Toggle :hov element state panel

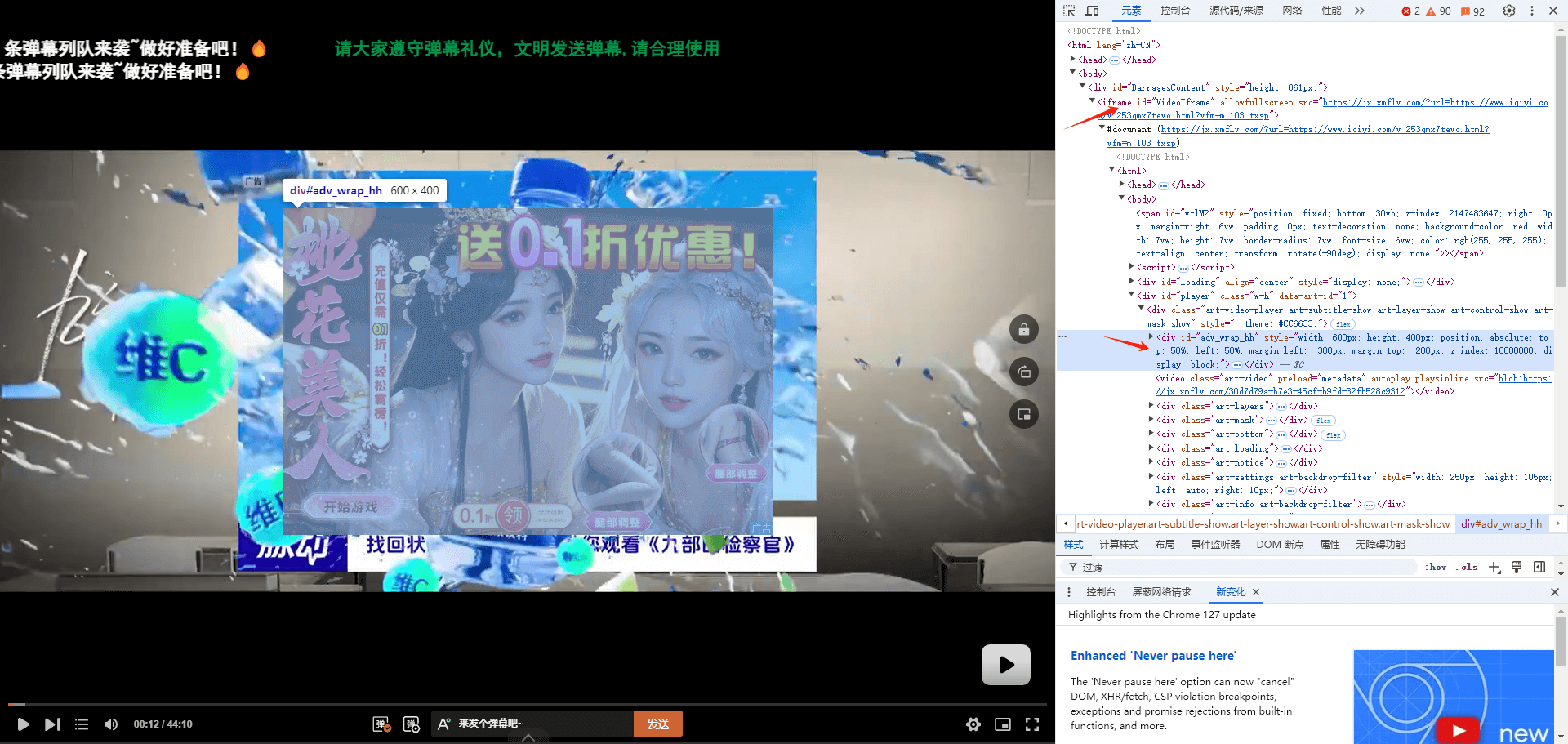click(1436, 567)
